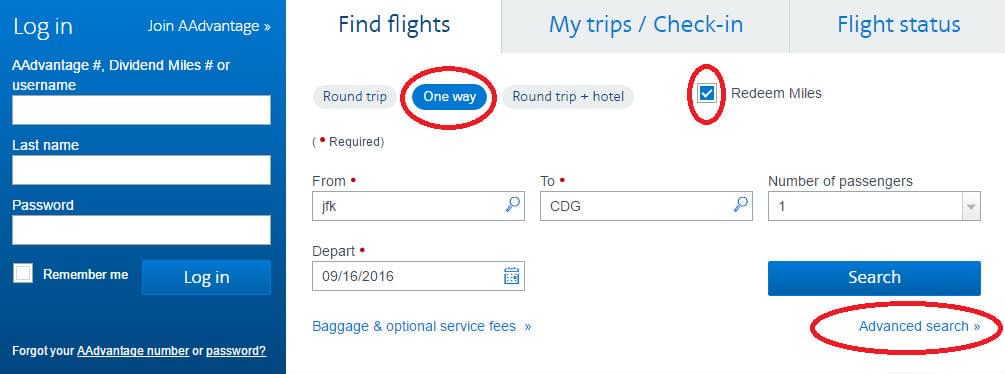Open Baggage & optional service fees link
Image resolution: width=1005 pixels, height=374 pixels.
(422, 327)
